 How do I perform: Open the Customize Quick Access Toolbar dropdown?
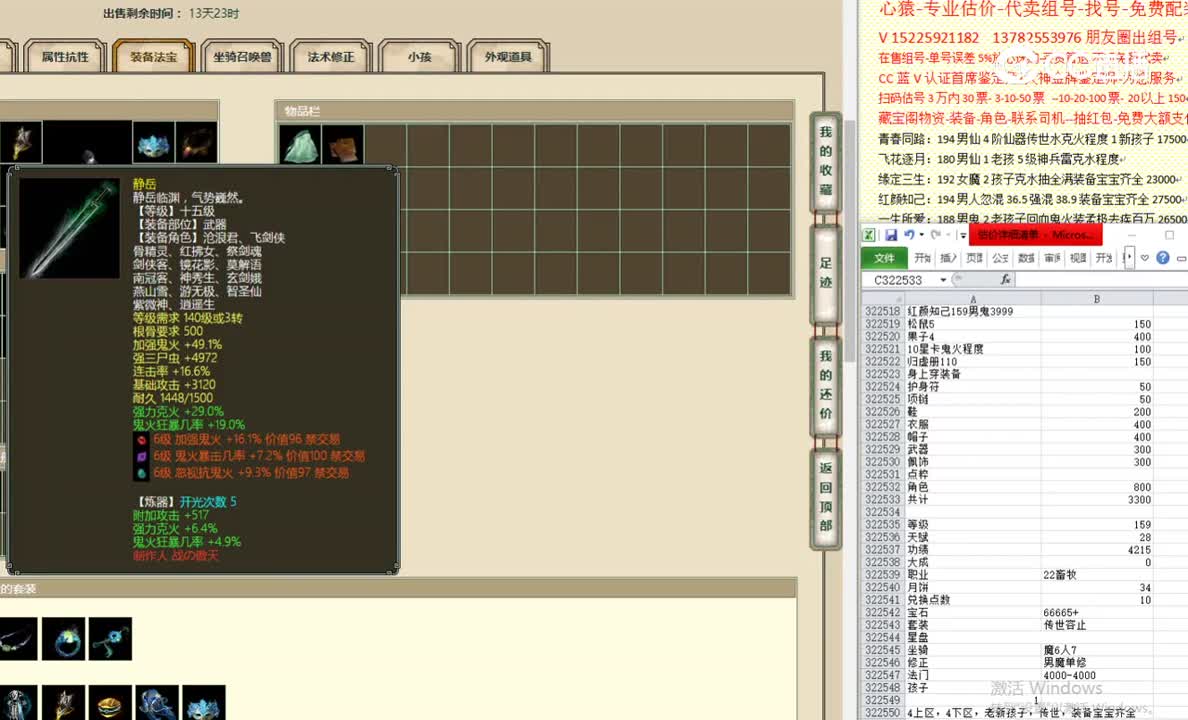962,234
